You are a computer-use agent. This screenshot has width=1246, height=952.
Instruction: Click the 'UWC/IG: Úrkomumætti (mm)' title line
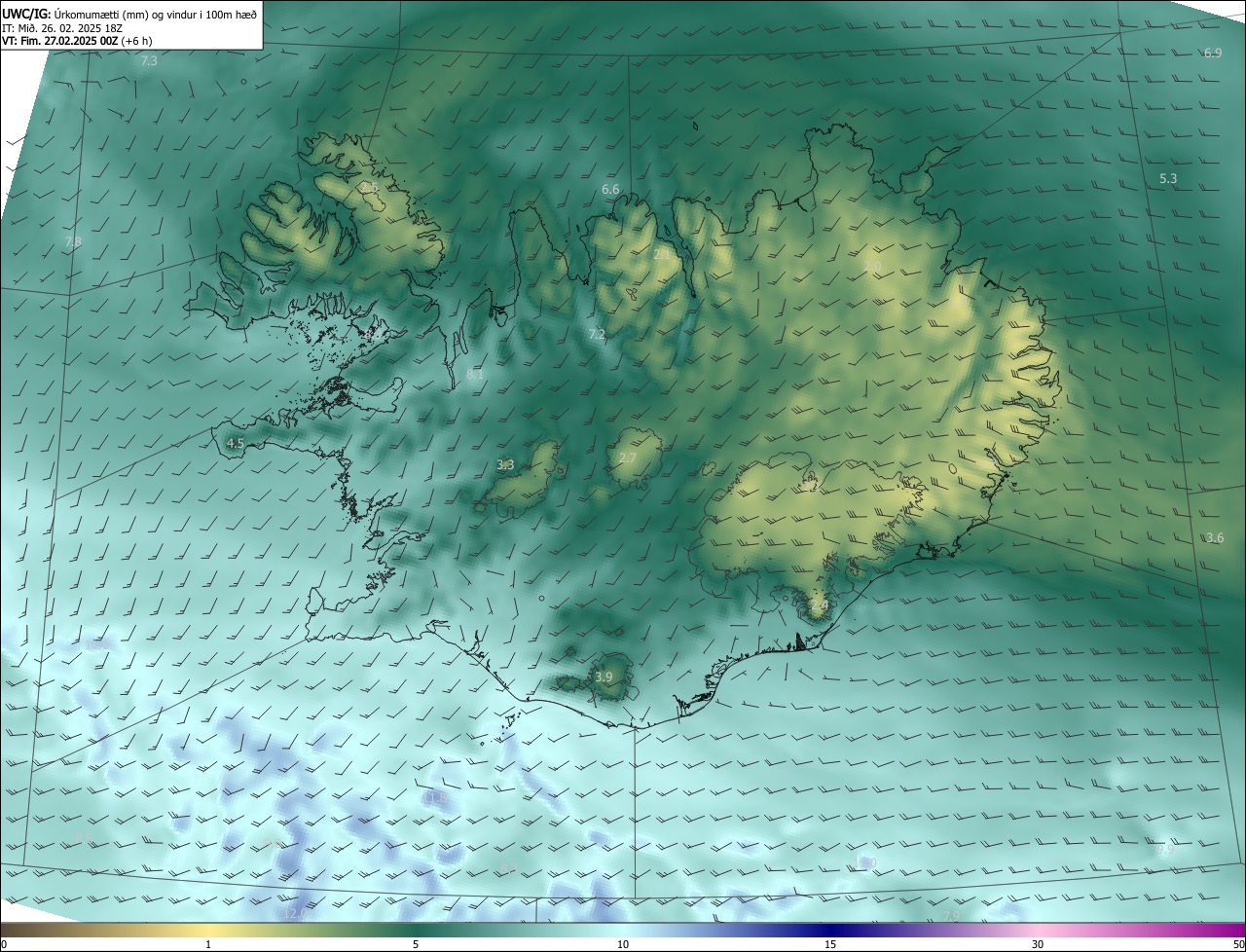pyautogui.click(x=129, y=13)
